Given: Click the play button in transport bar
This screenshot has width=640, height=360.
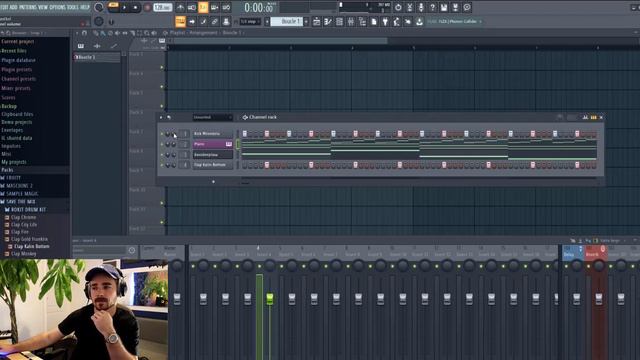Looking at the screenshot, I should 124,7.
